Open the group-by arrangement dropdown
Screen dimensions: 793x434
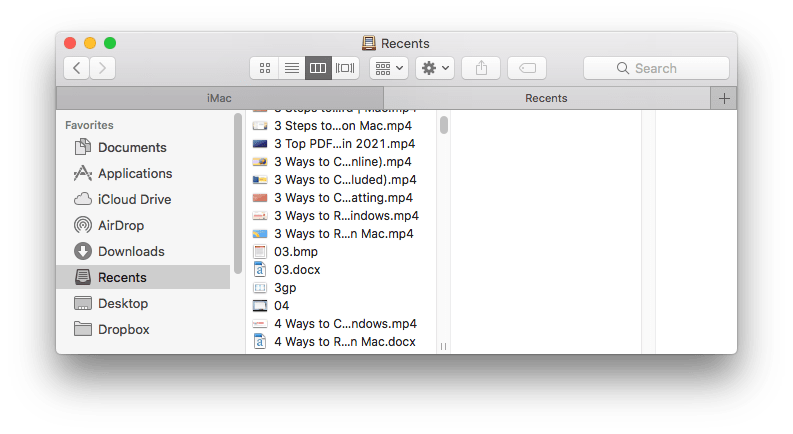[x=389, y=68]
